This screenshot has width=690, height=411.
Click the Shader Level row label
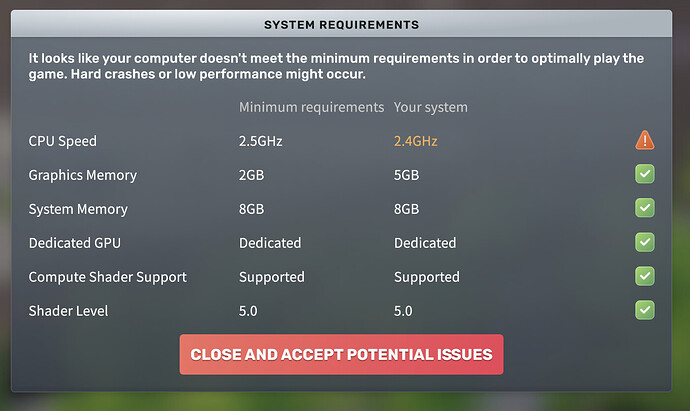pos(68,311)
